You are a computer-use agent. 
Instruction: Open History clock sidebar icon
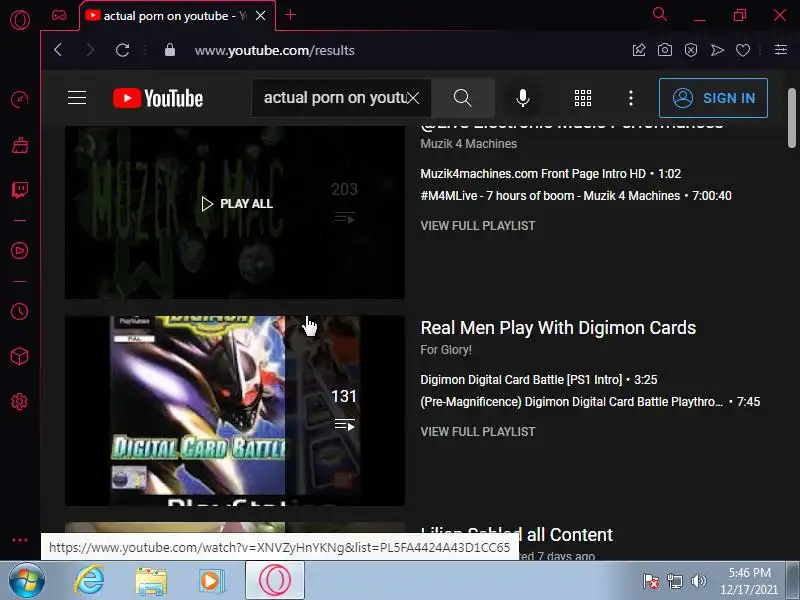tap(20, 311)
